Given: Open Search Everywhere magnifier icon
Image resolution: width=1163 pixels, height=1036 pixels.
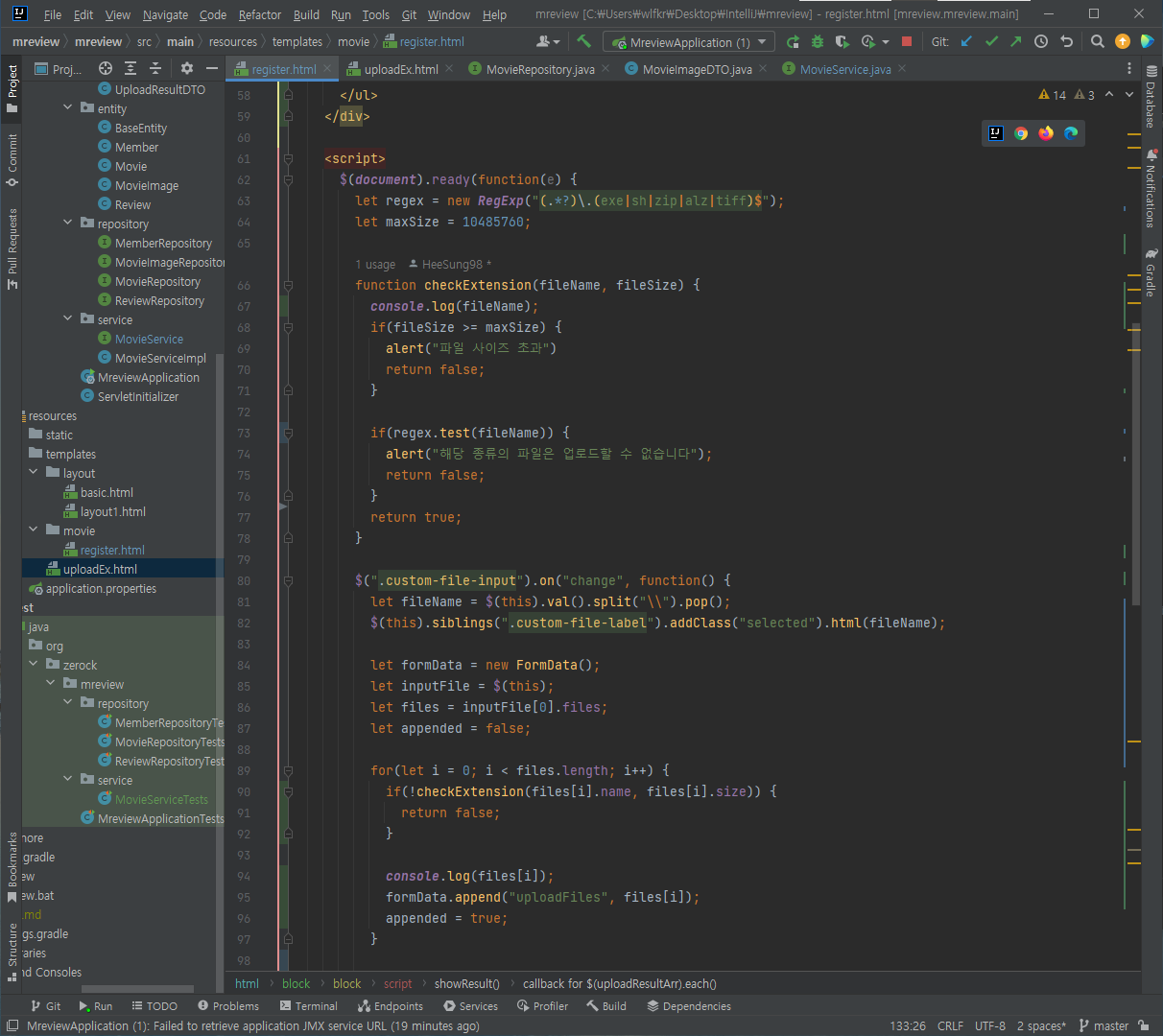Looking at the screenshot, I should click(1098, 41).
